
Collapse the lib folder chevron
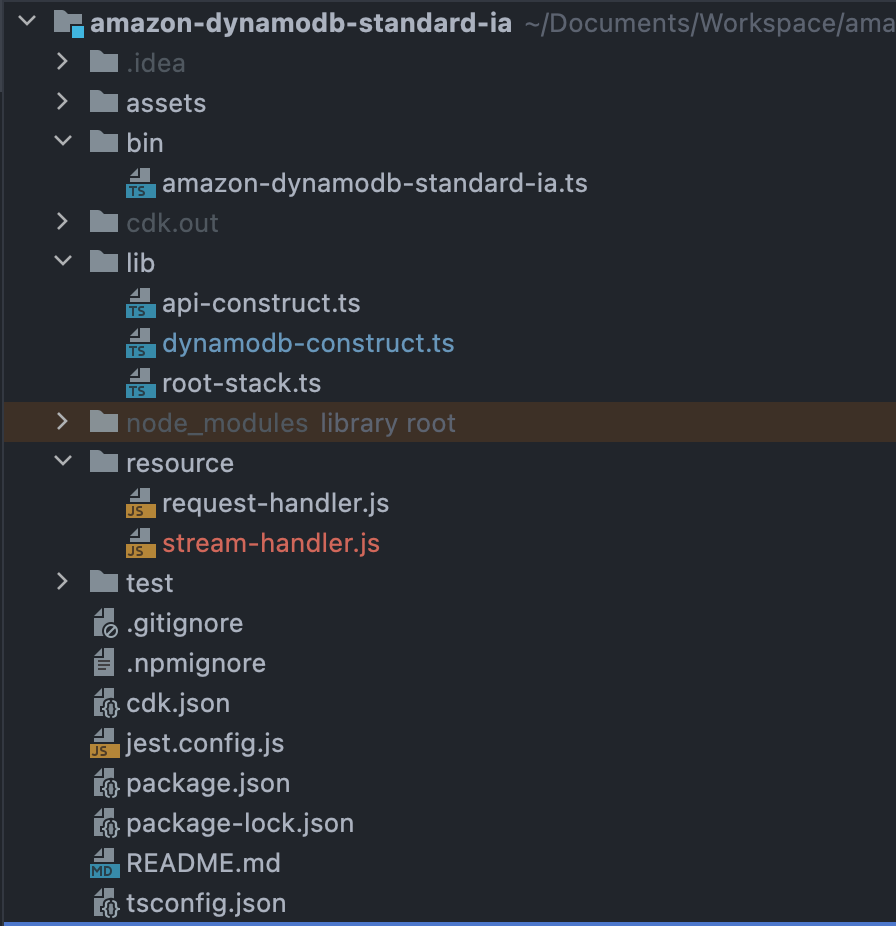tap(63, 261)
